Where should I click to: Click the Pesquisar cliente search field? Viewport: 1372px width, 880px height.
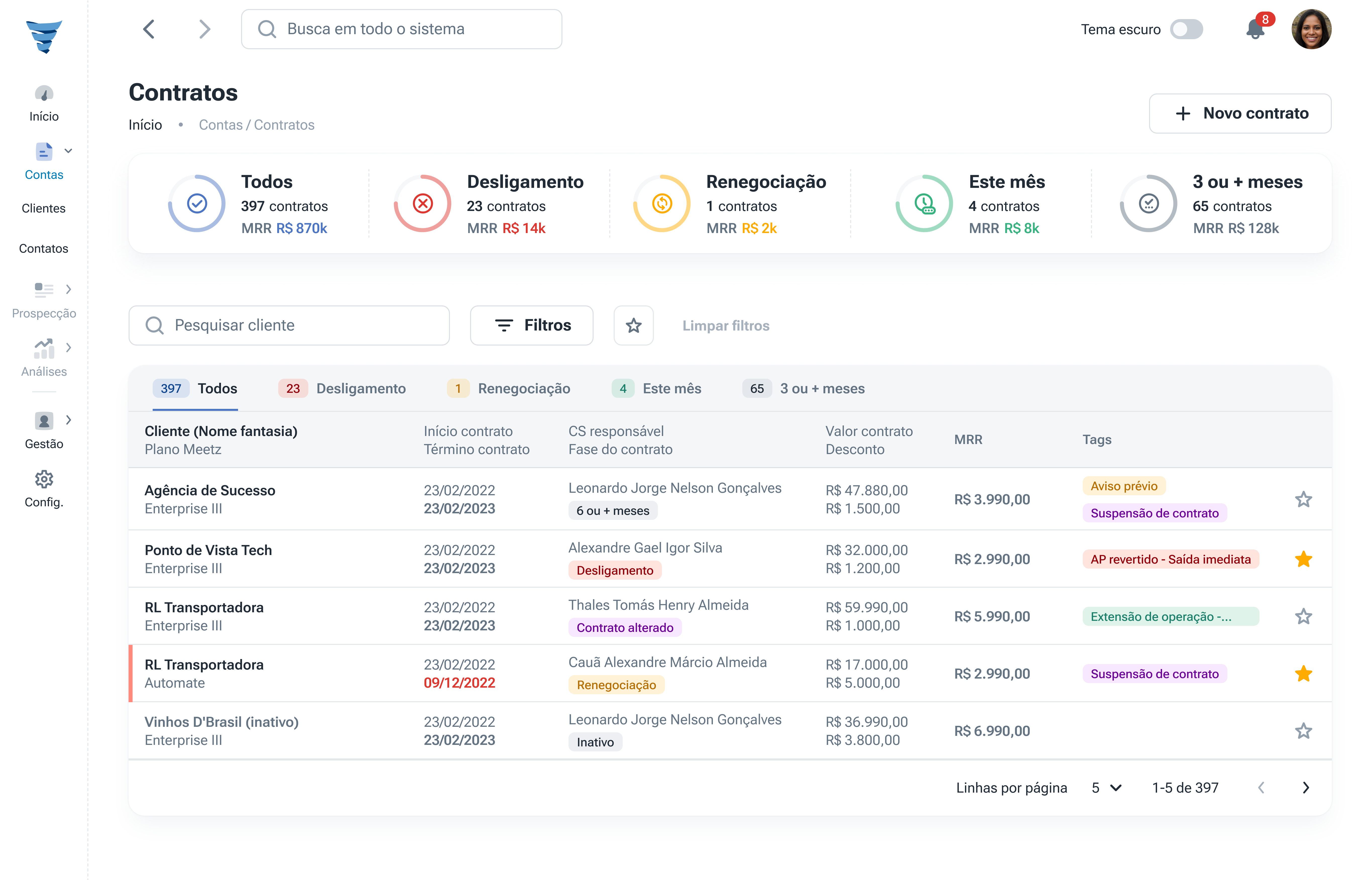pos(289,326)
